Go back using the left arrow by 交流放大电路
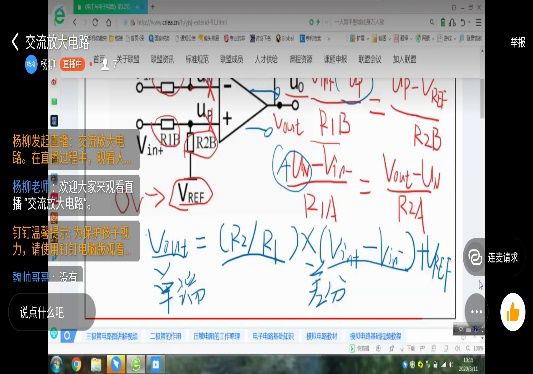533x374 pixels. (x=15, y=42)
